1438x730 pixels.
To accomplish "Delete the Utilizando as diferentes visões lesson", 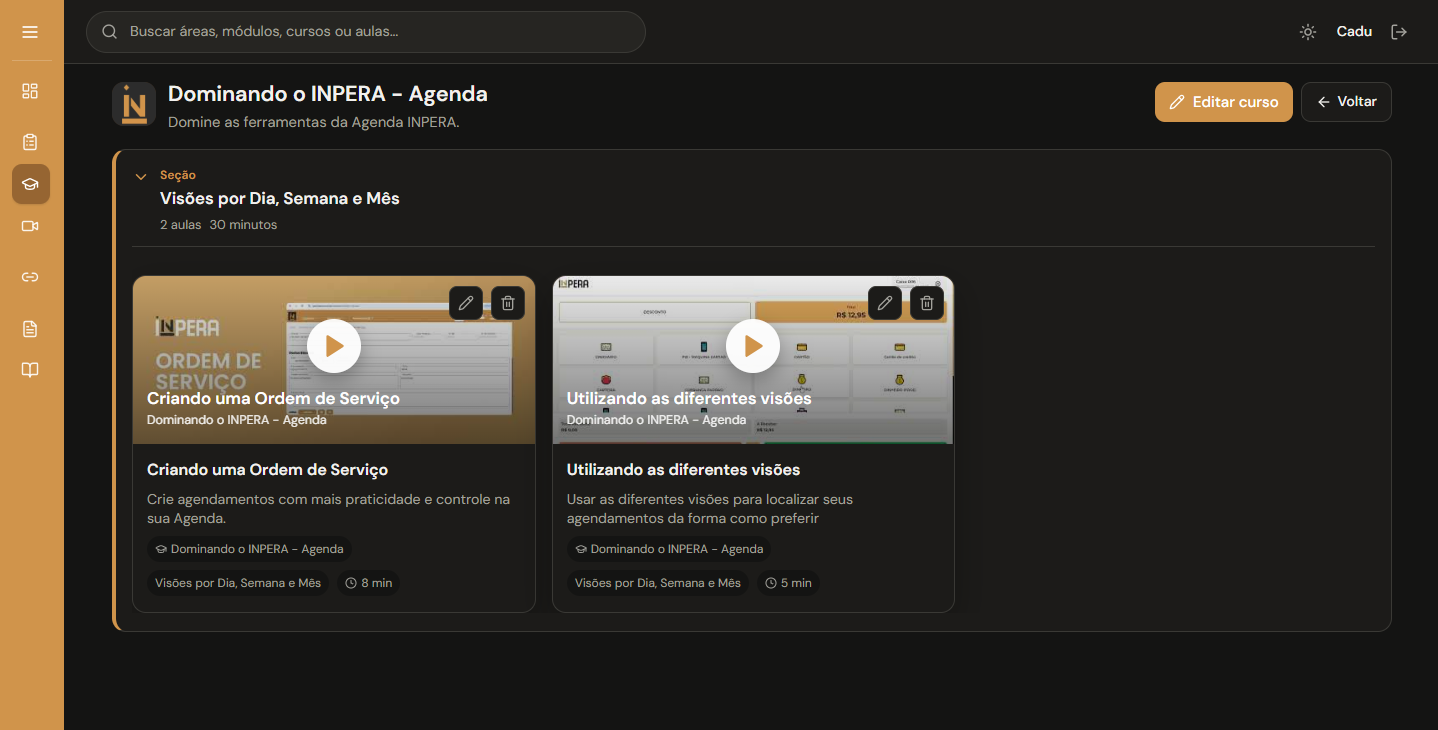I will pyautogui.click(x=927, y=303).
